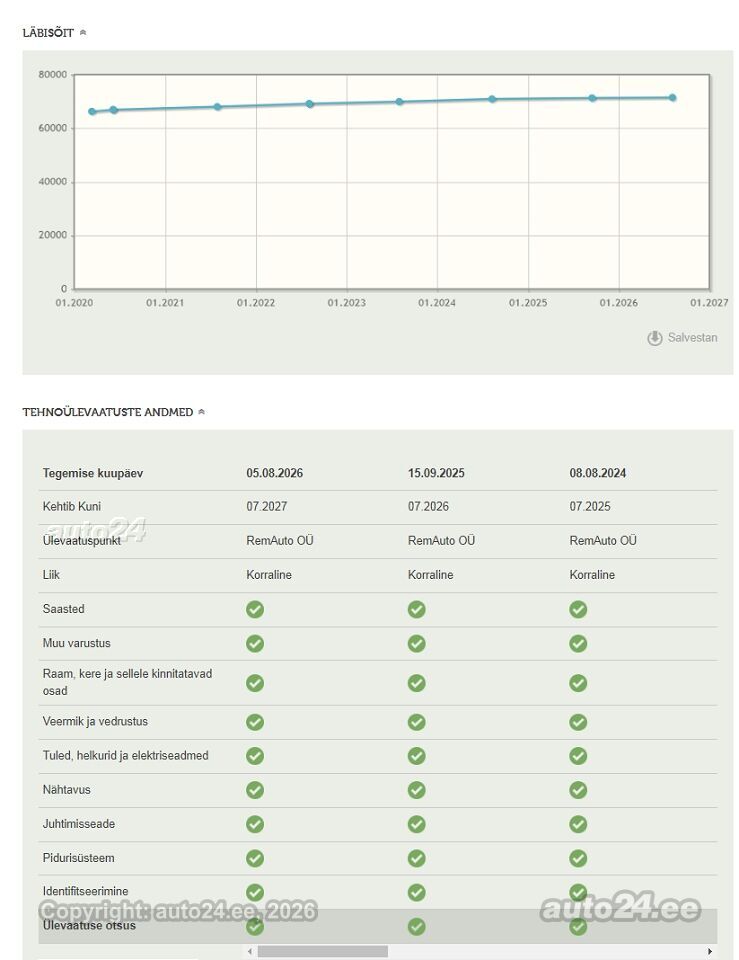The height and width of the screenshot is (960, 739).
Task: Select the 05.08.2026 inspection date header
Action: [x=274, y=473]
